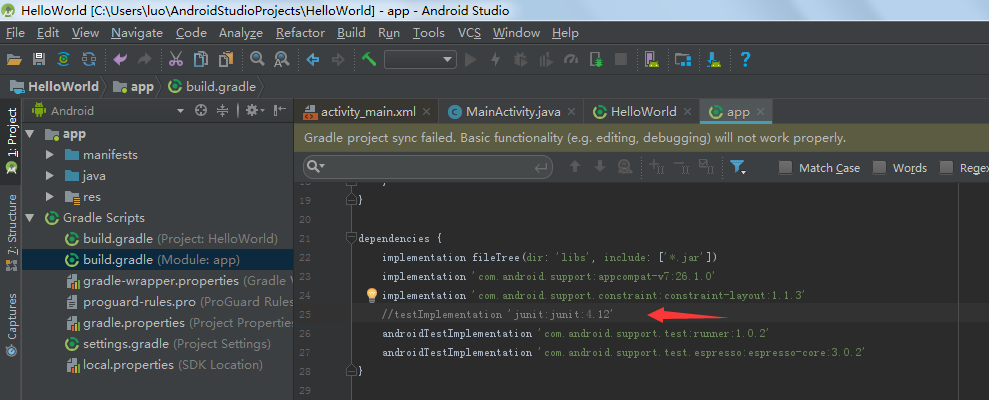This screenshot has height=400, width=989.
Task: Click the Forward navigation arrow
Action: tap(338, 60)
